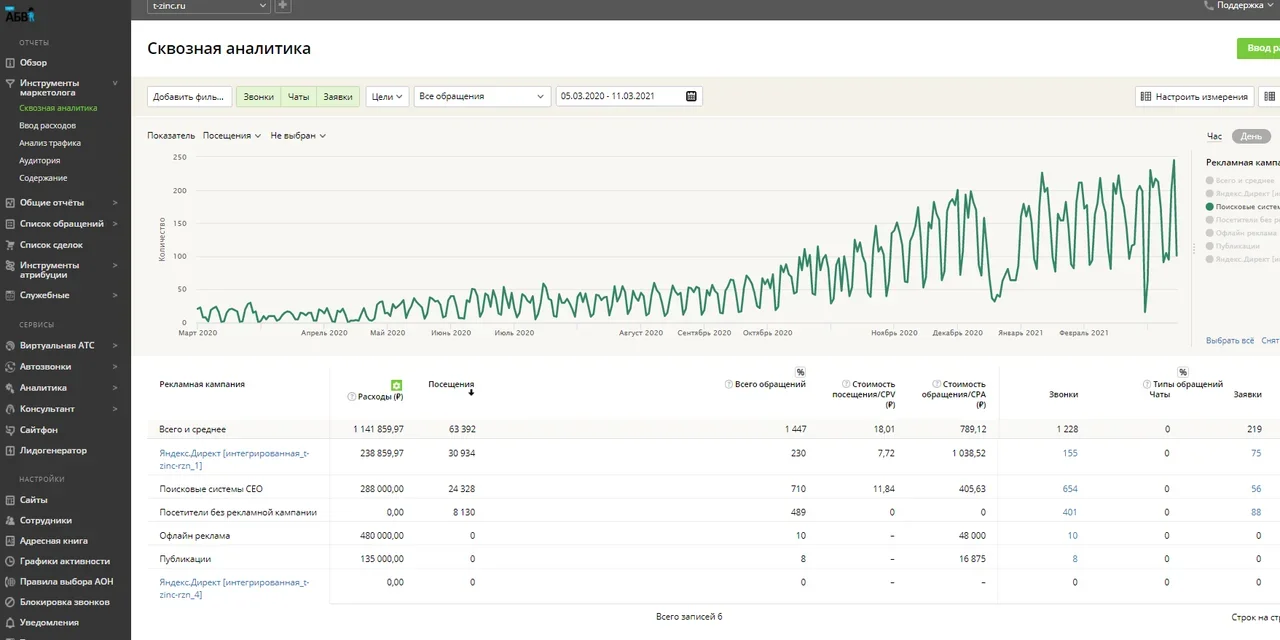Open Анализ трафика in the sidebar
1280x640 pixels.
pyautogui.click(x=50, y=143)
